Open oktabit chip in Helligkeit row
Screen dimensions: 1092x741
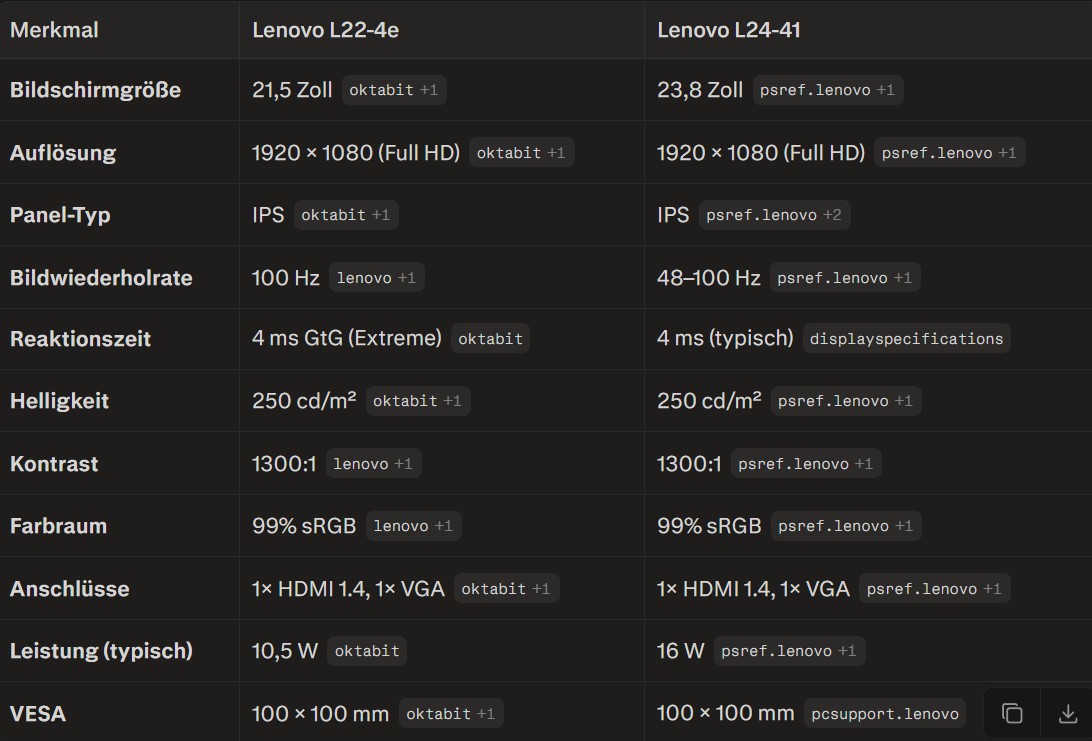coord(418,400)
